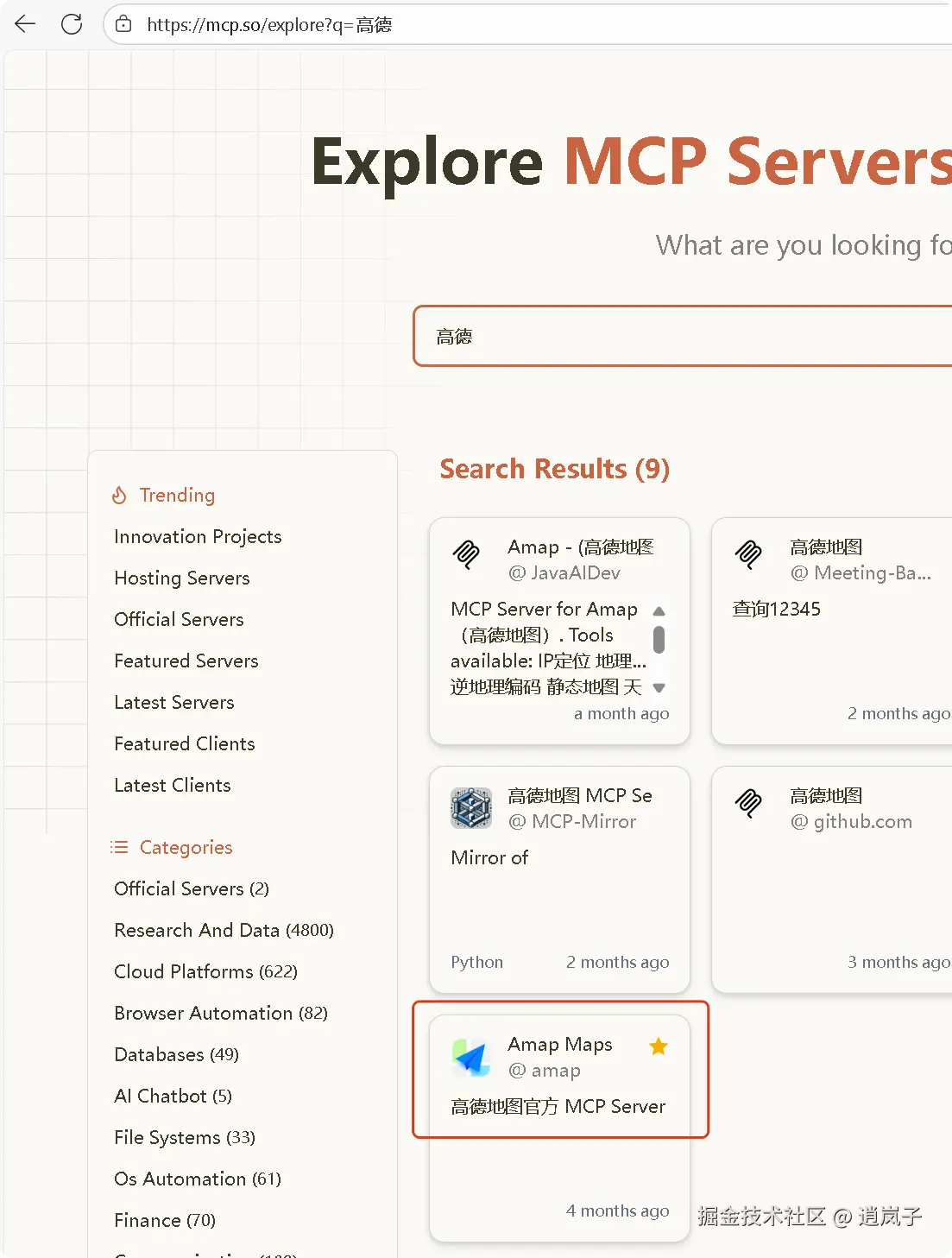Select Official Servers under Trending
The width and height of the screenshot is (952, 1258).
coord(179,619)
